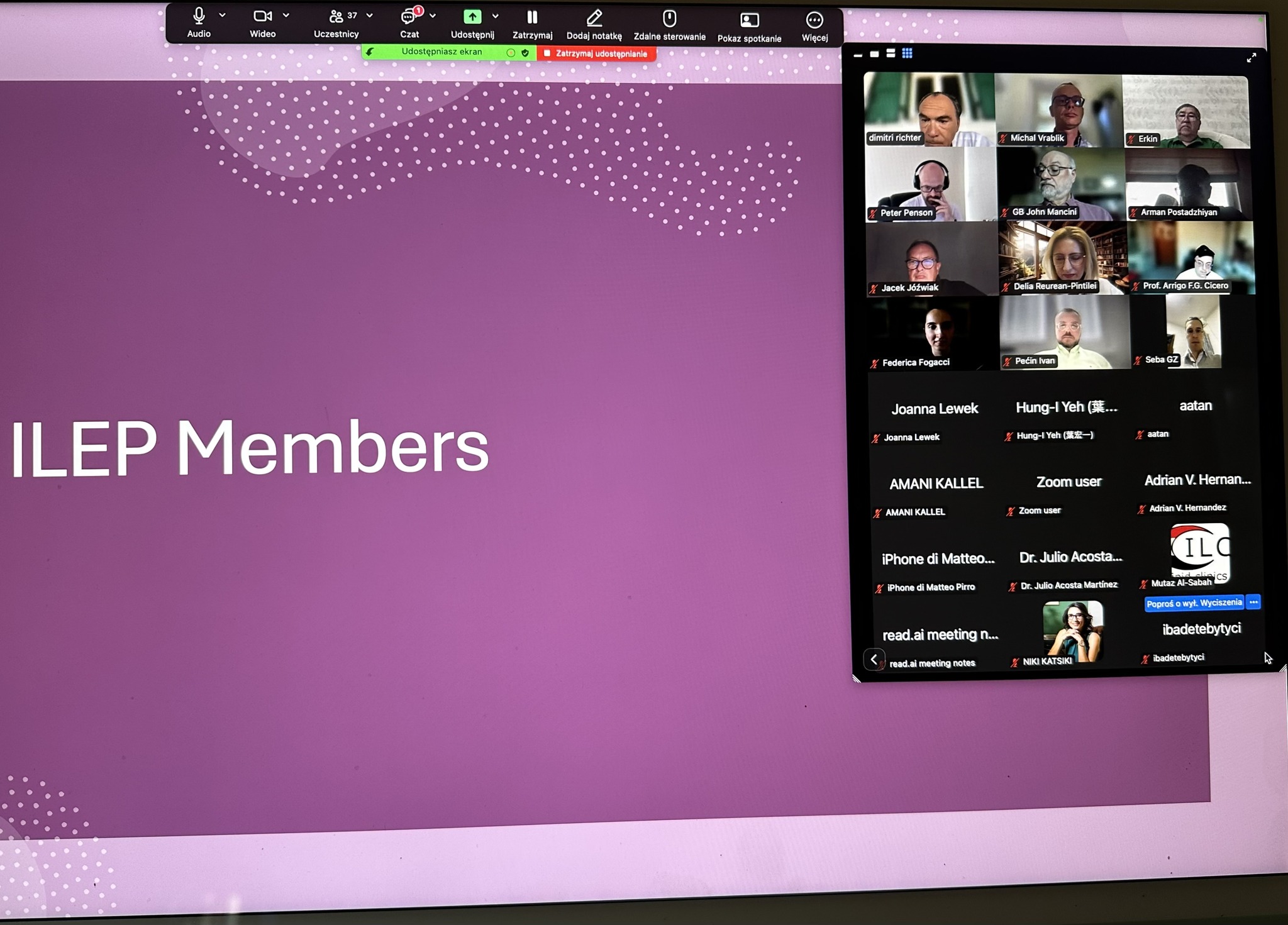Click the Pokaz spotkanie icon
The image size is (1288, 925).
tap(749, 20)
